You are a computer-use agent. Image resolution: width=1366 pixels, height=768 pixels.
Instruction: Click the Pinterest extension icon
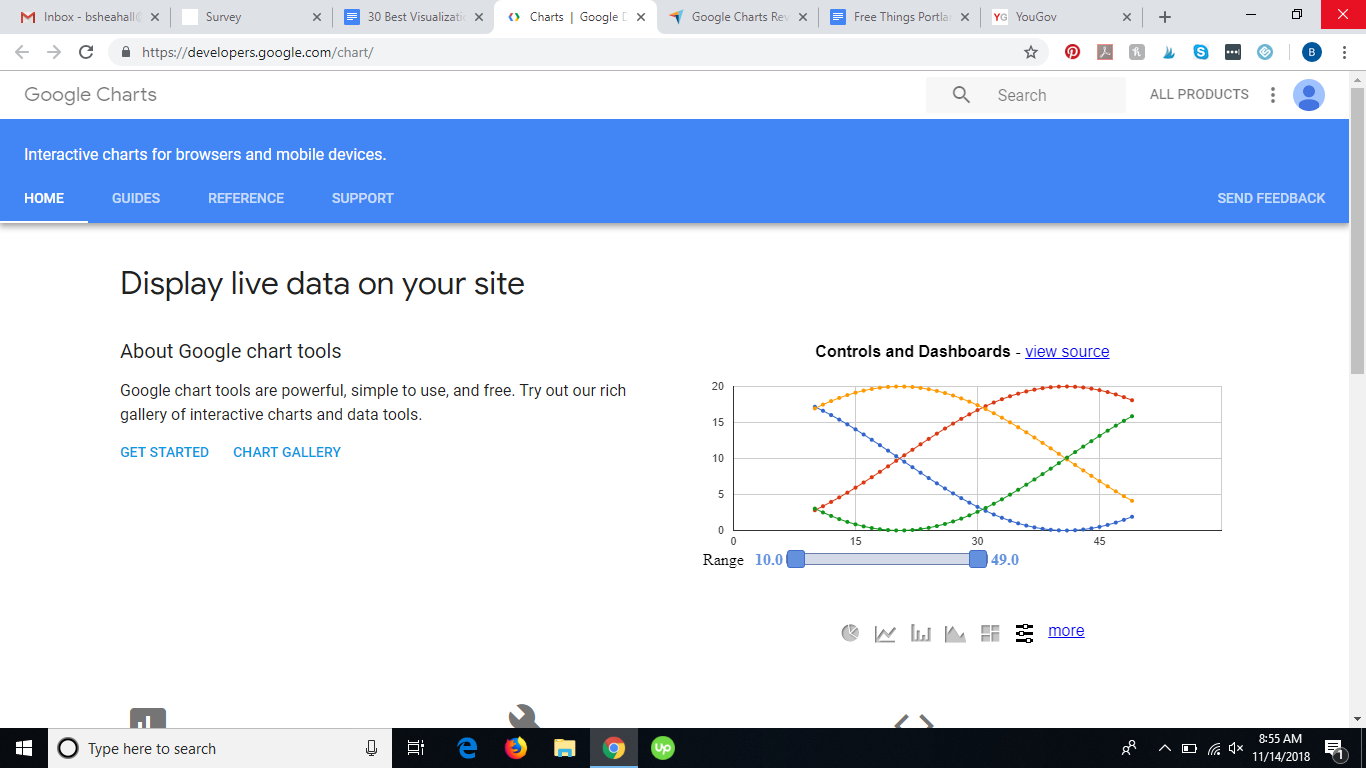pyautogui.click(x=1072, y=52)
